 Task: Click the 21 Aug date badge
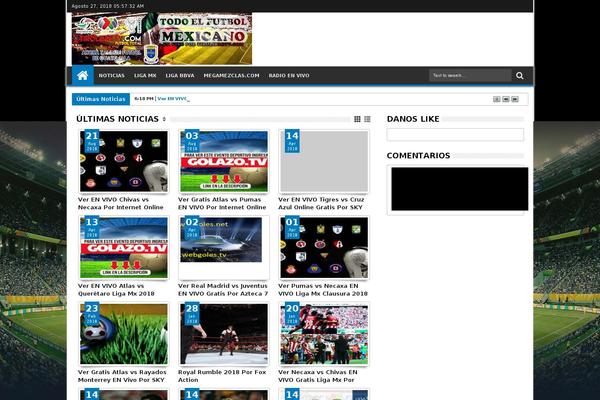(x=92, y=141)
